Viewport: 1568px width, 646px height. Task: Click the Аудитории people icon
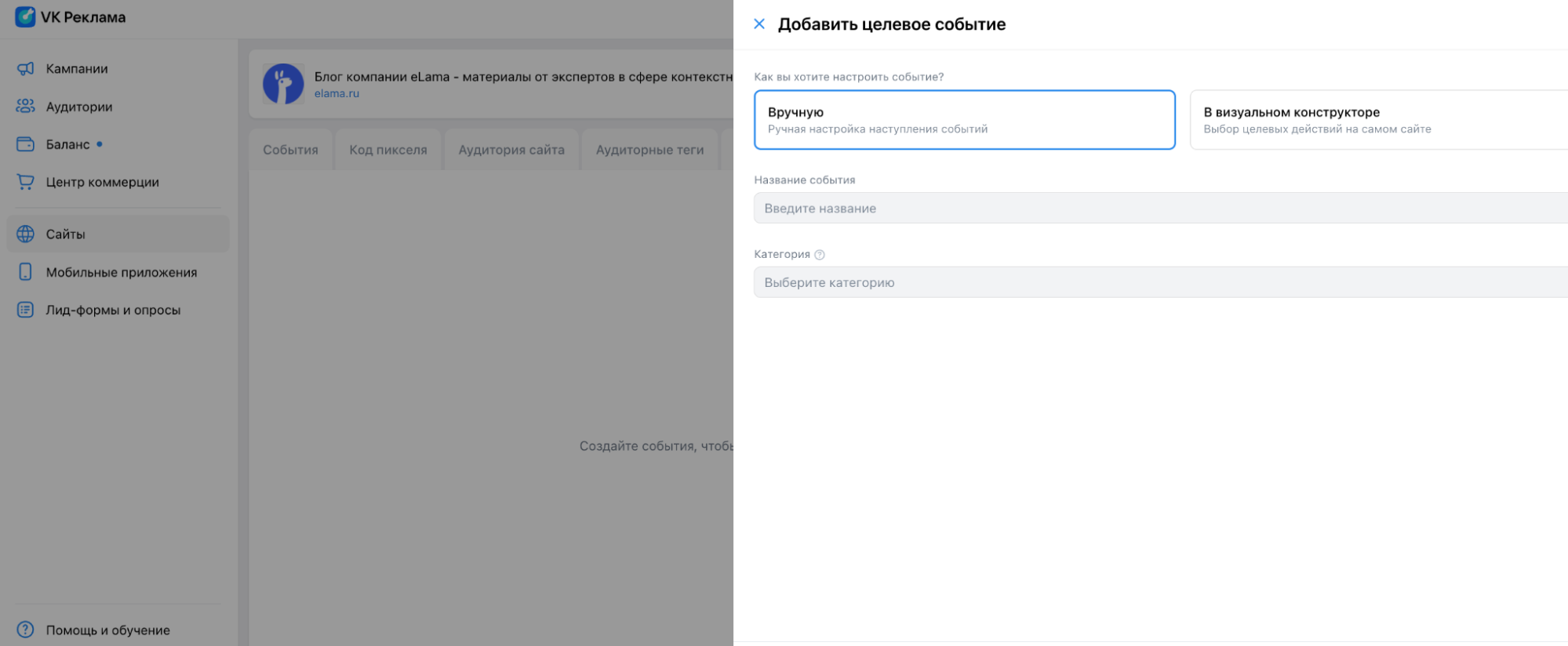(x=25, y=107)
